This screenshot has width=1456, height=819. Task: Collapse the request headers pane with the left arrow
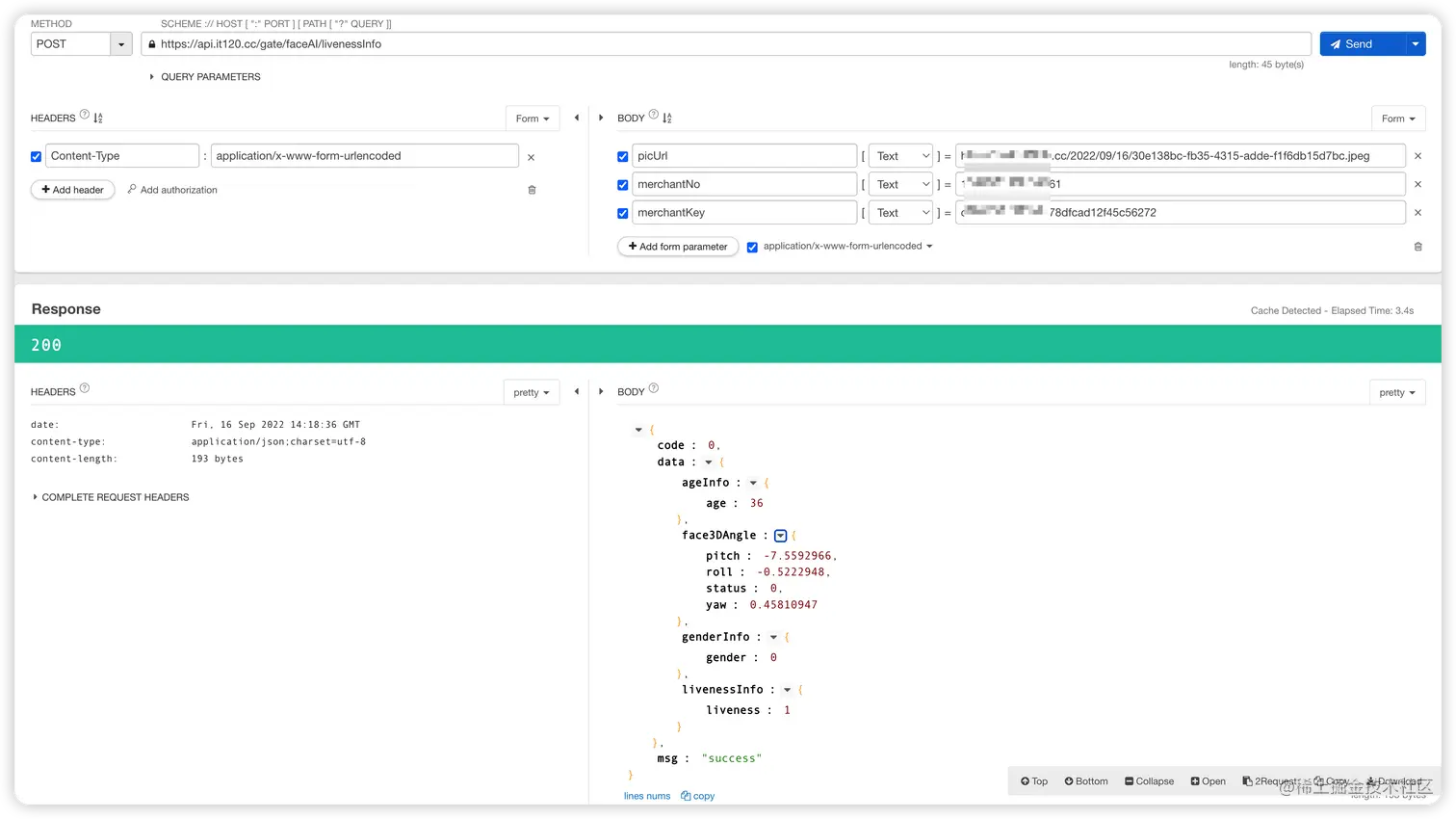pyautogui.click(x=577, y=118)
